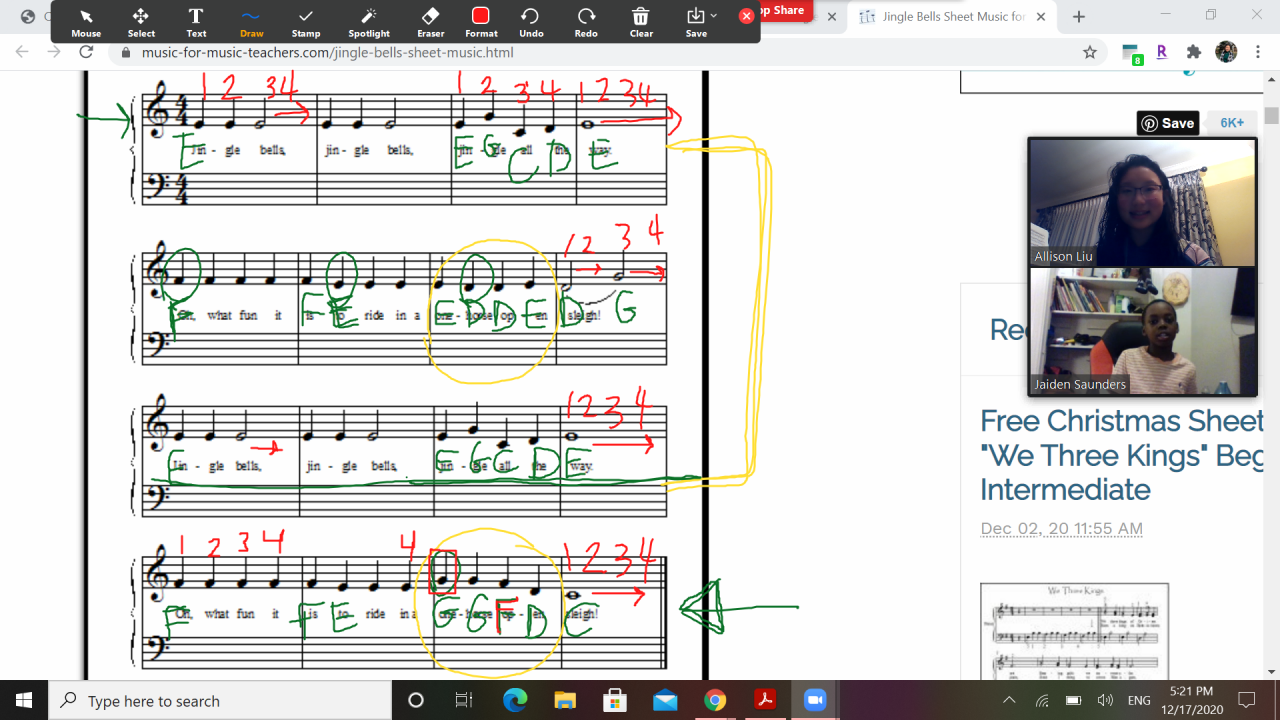Open Cortana from the taskbar
The image size is (1280, 720).
pyautogui.click(x=416, y=700)
